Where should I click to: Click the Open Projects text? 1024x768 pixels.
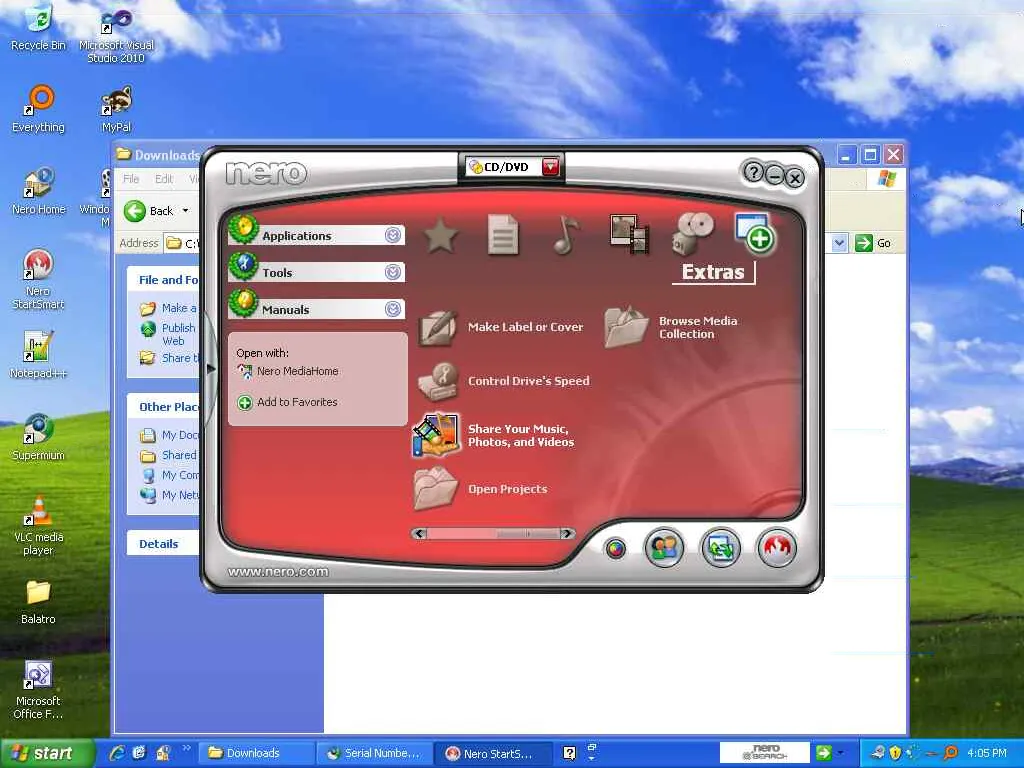(507, 489)
